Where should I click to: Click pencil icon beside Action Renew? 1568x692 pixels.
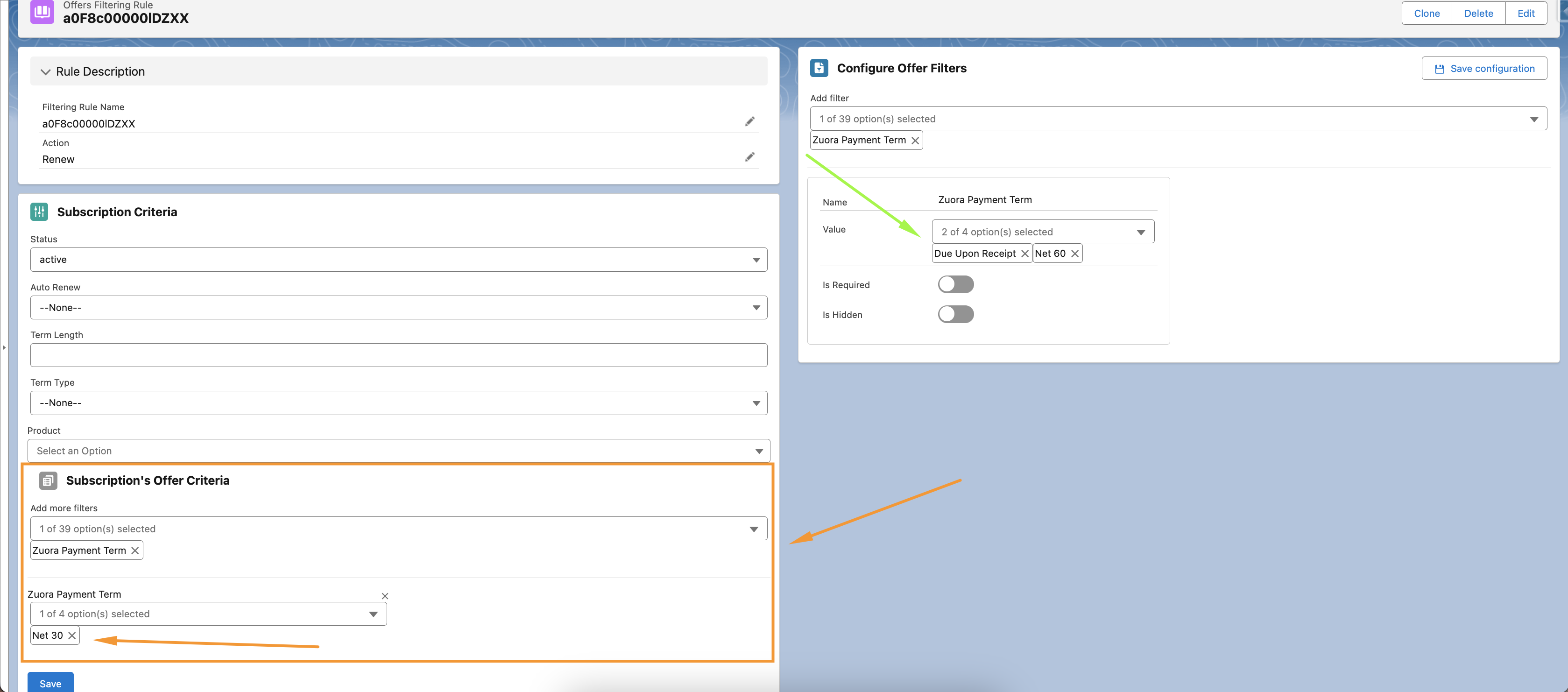point(749,157)
